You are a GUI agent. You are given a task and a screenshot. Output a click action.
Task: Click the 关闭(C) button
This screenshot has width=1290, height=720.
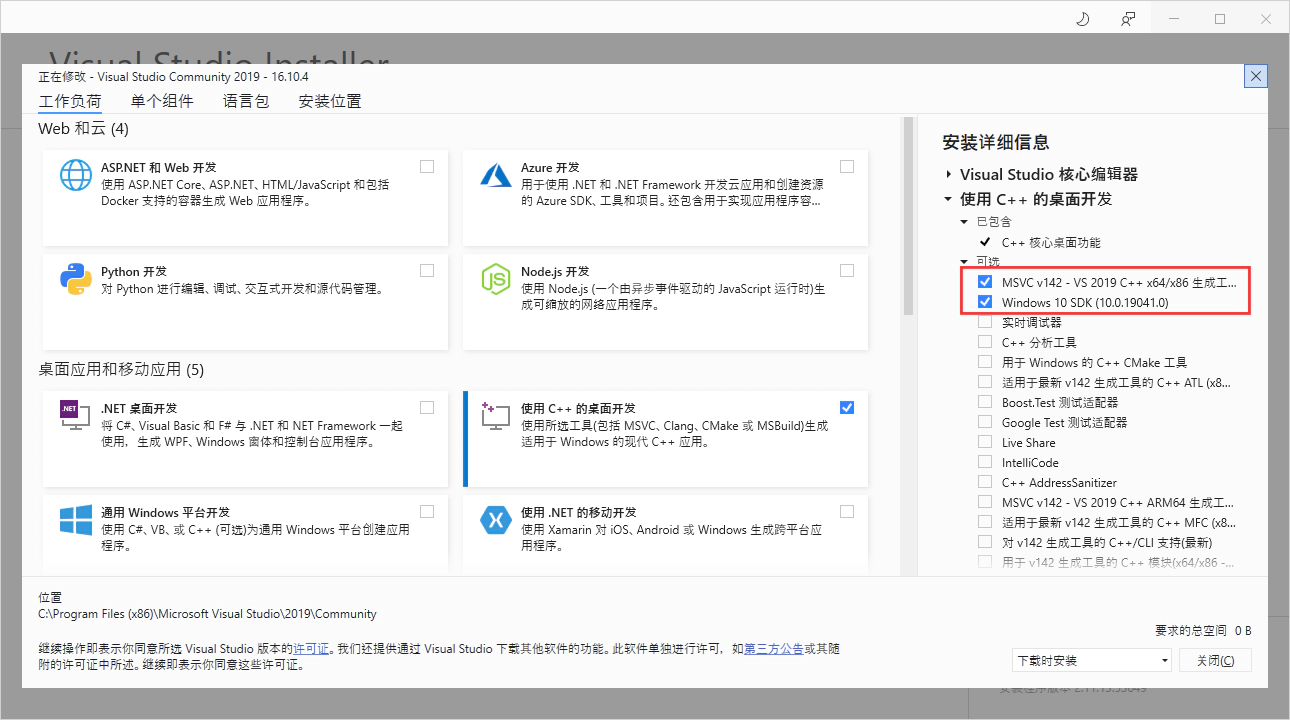pyautogui.click(x=1215, y=660)
